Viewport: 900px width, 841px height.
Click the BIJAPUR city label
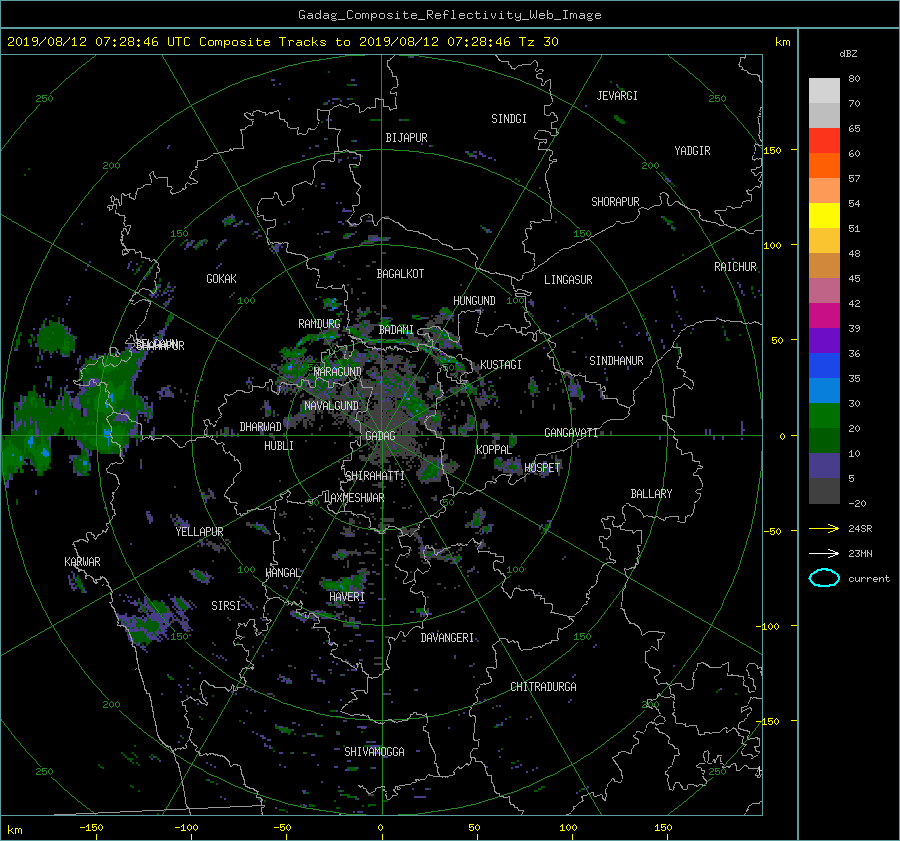(406, 138)
